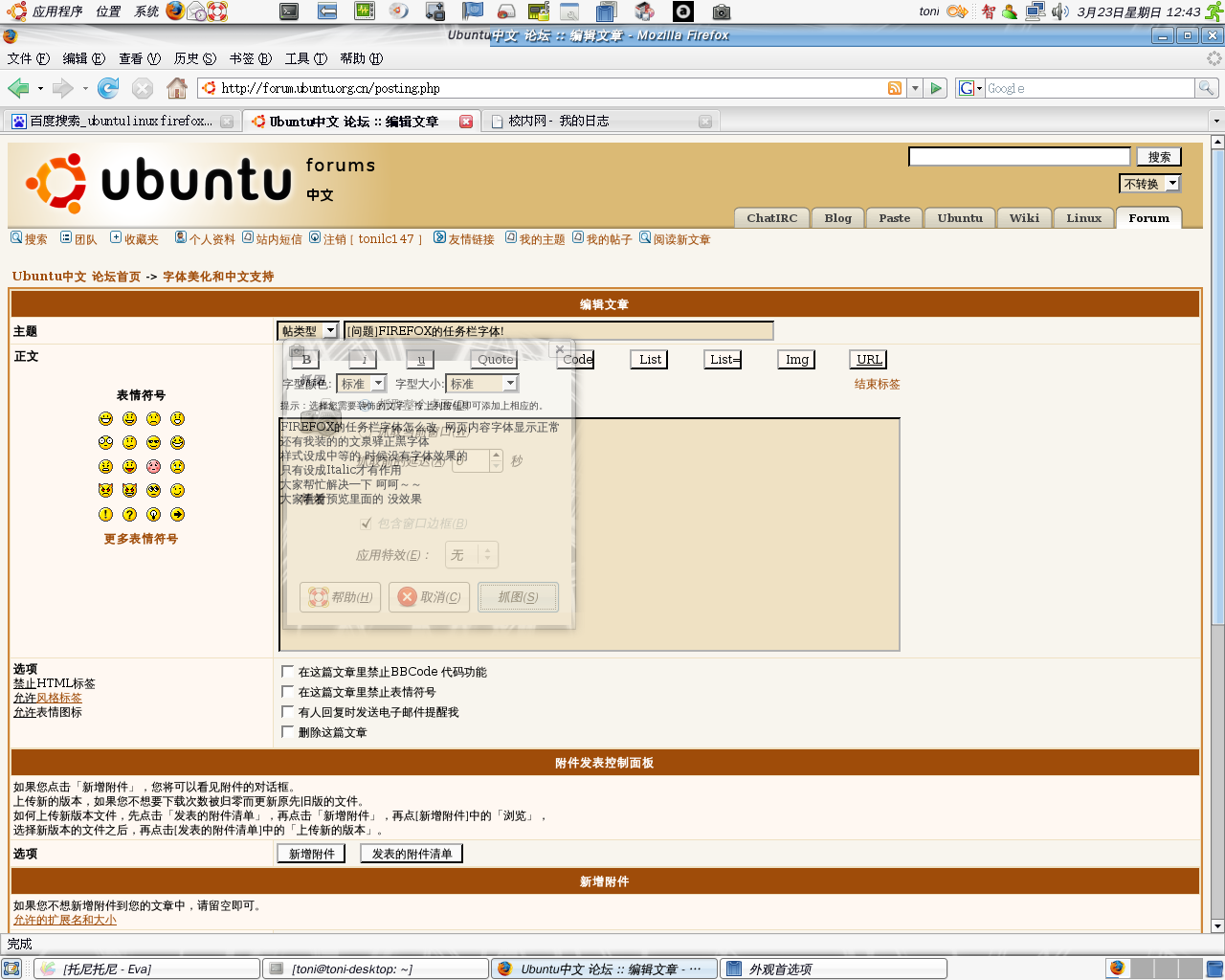Click the 发表的附件清单 button

pyautogui.click(x=412, y=854)
